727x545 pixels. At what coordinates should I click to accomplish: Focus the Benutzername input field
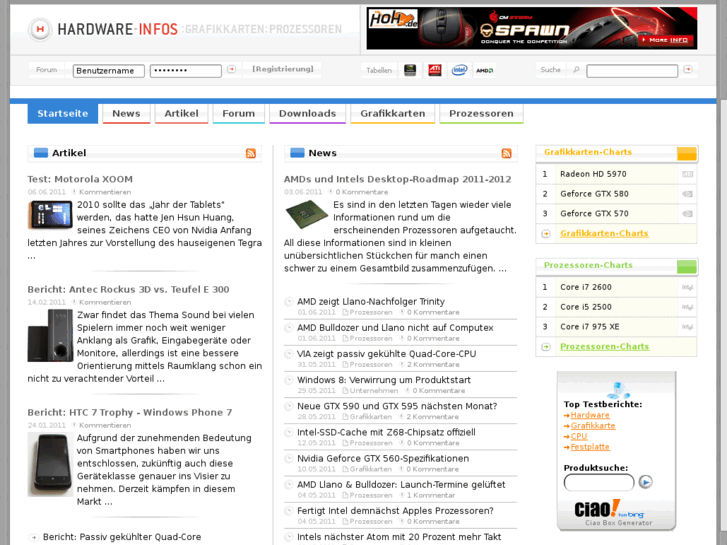[x=108, y=71]
